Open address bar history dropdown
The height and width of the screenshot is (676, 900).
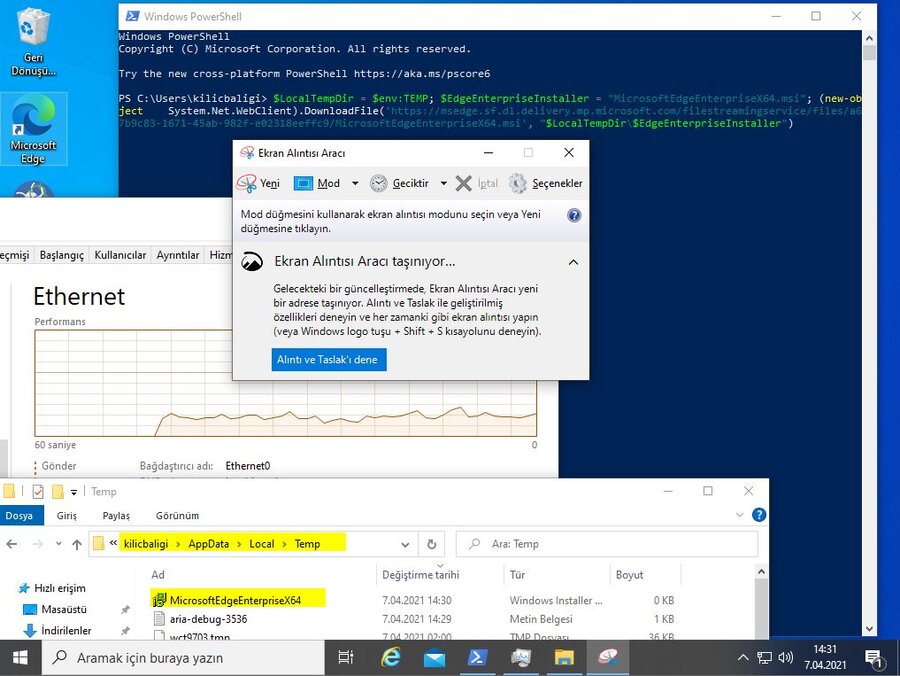[x=405, y=544]
